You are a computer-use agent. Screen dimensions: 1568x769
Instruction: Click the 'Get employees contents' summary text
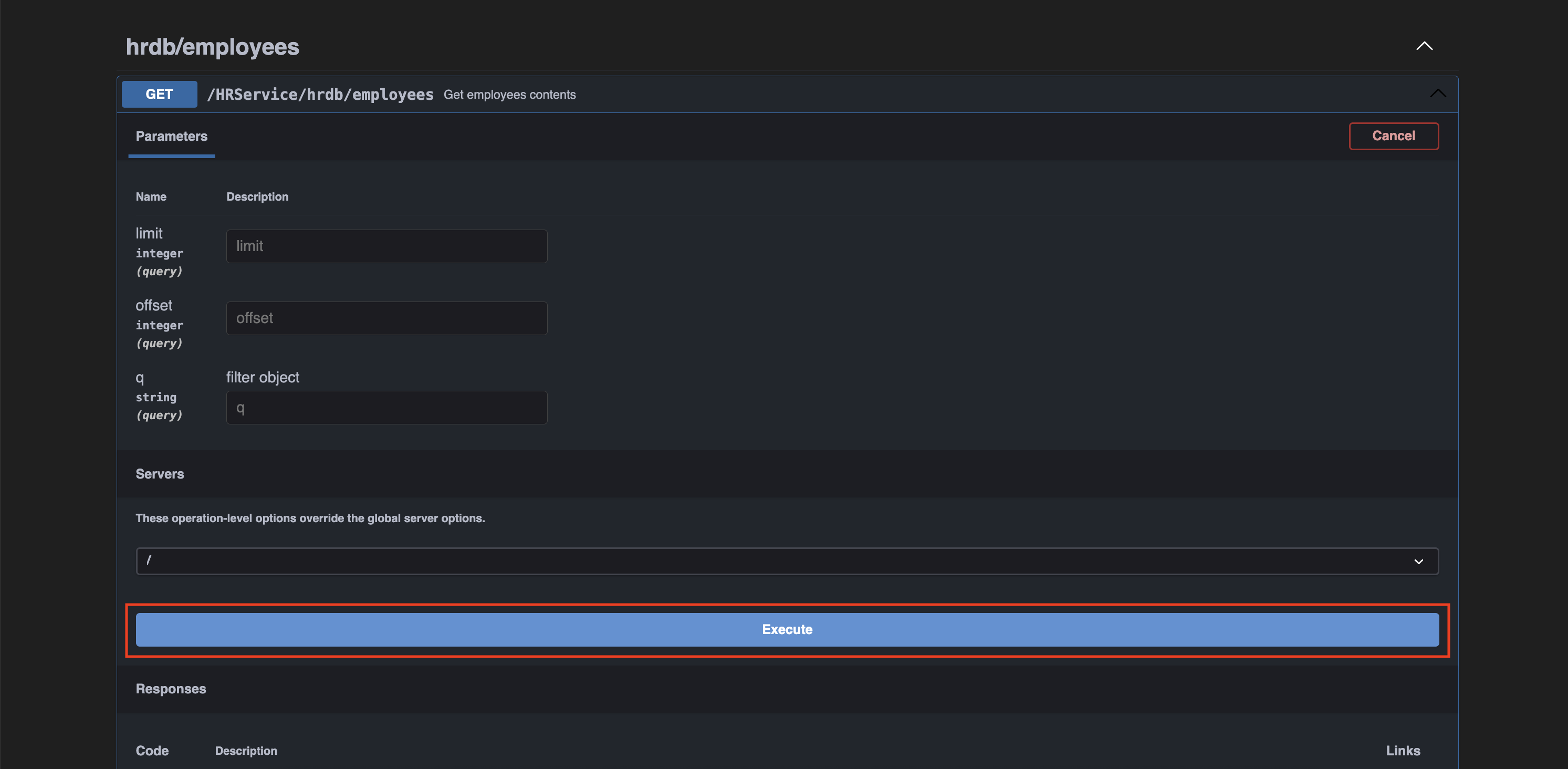pos(509,95)
